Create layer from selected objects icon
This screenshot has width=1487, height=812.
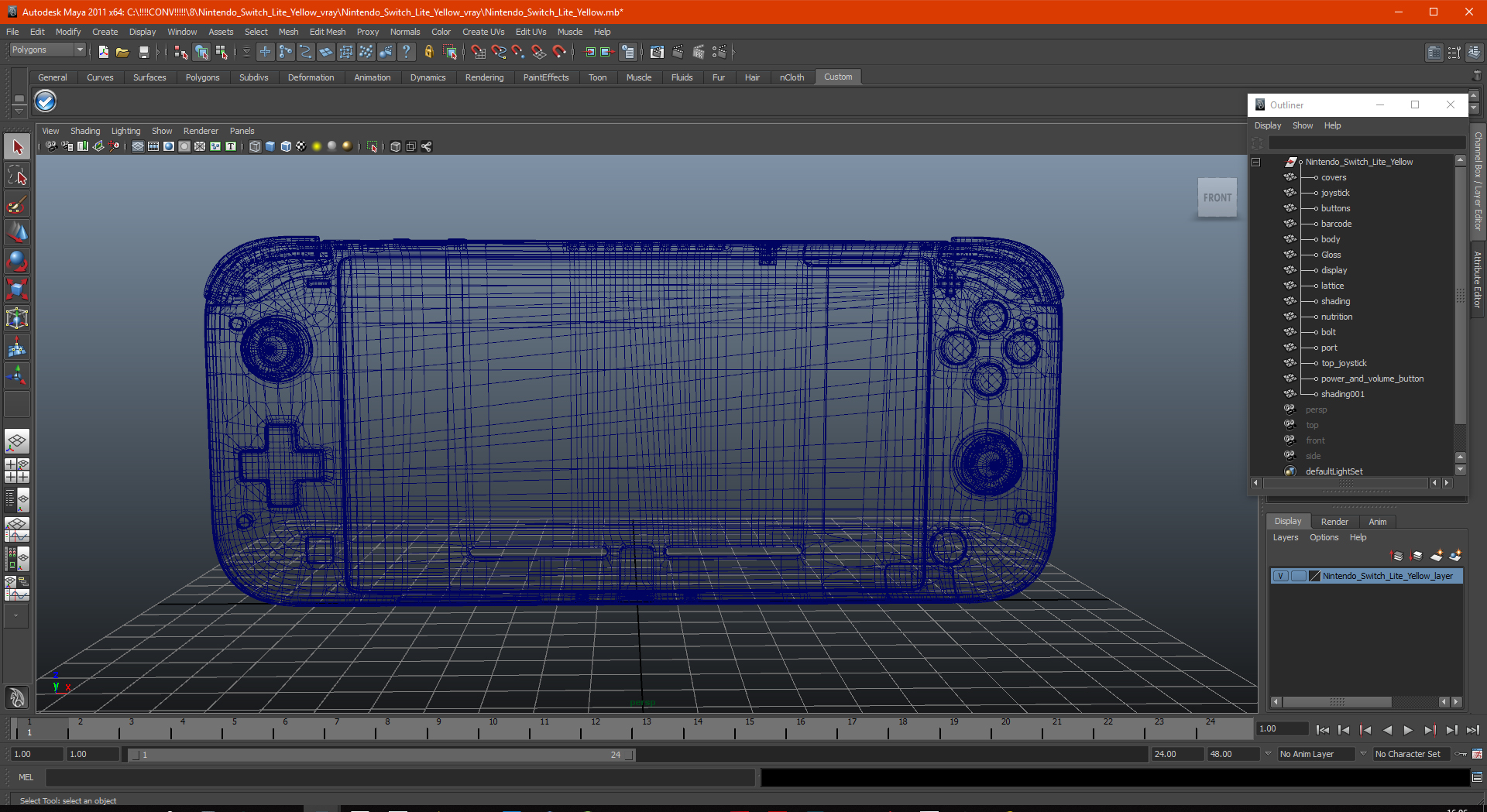(1455, 556)
